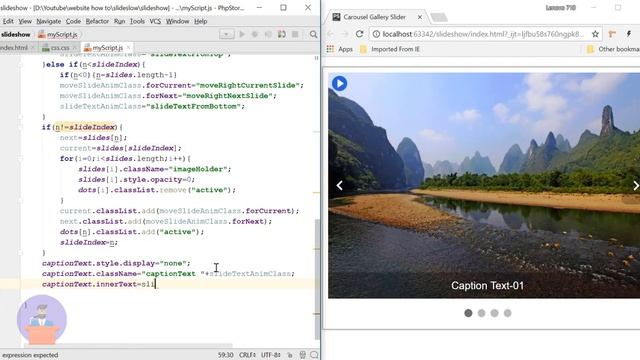Change the CRLF line separator in status bar
Screen dimensions: 640x360
click(x=247, y=355)
